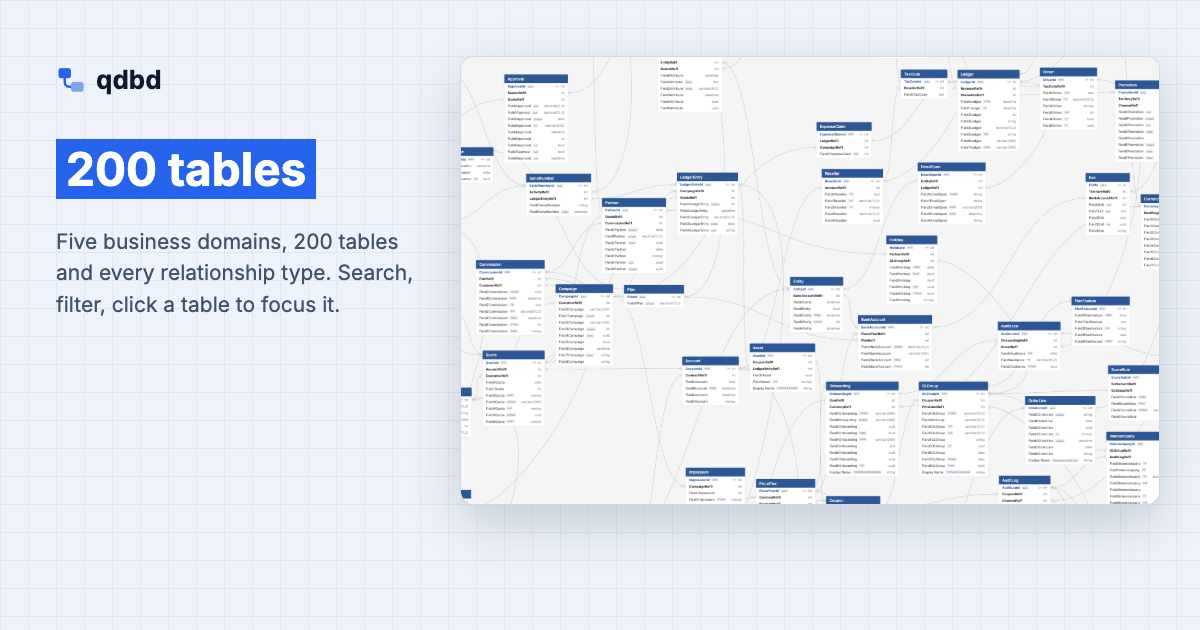The width and height of the screenshot is (1200, 630).
Task: Click the "Five business domains" description text
Action: [x=235, y=272]
